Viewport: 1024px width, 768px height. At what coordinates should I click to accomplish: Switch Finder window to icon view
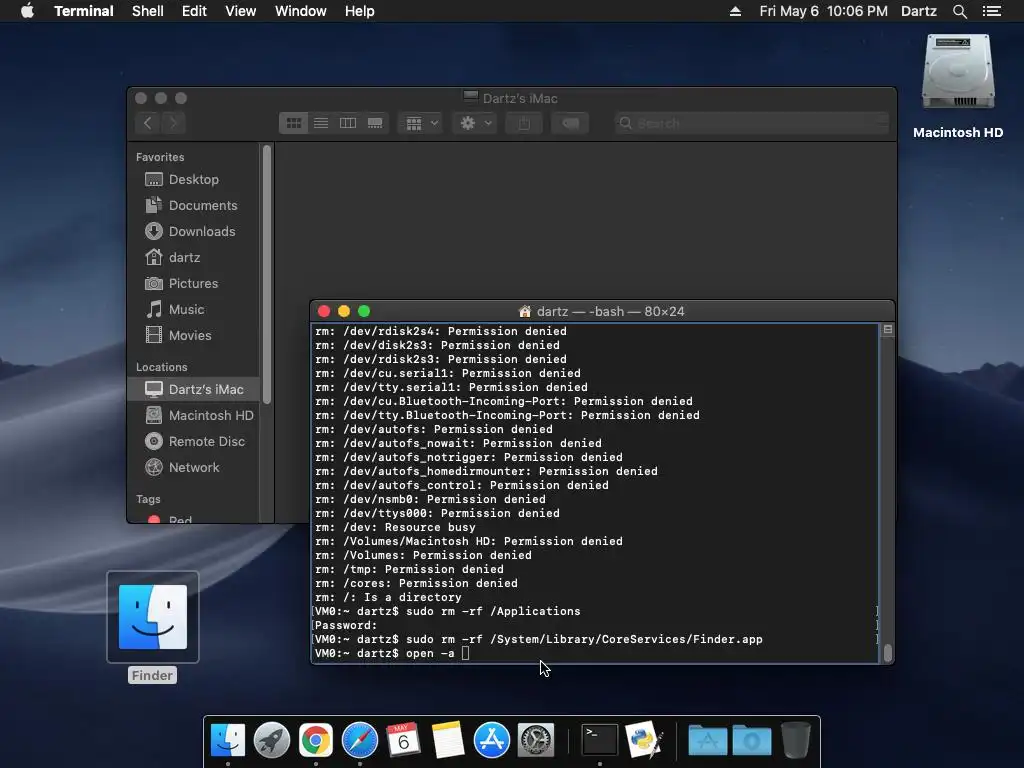tap(293, 123)
